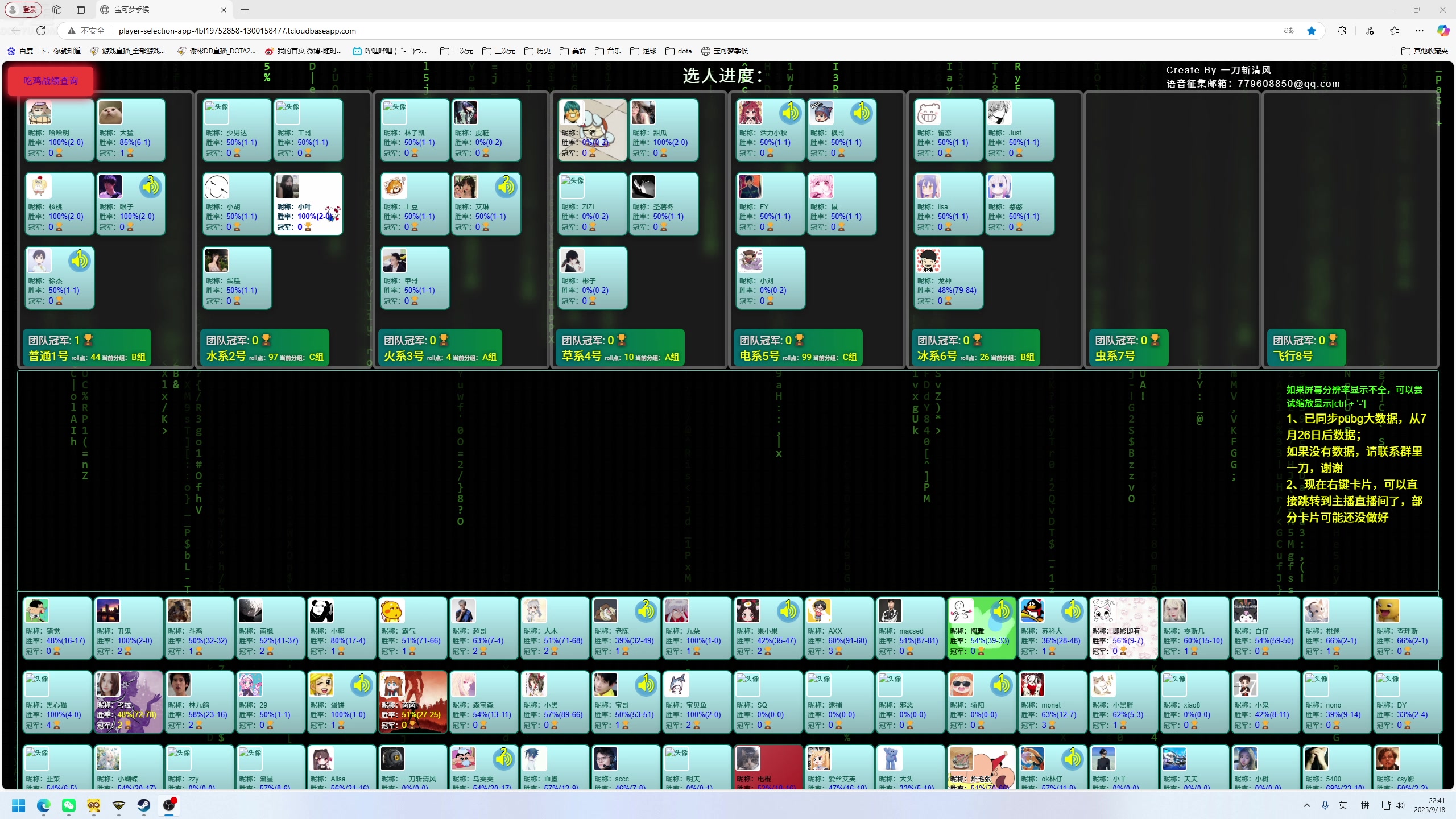Click the speaker icon on 苏科大 card

(x=1072, y=611)
